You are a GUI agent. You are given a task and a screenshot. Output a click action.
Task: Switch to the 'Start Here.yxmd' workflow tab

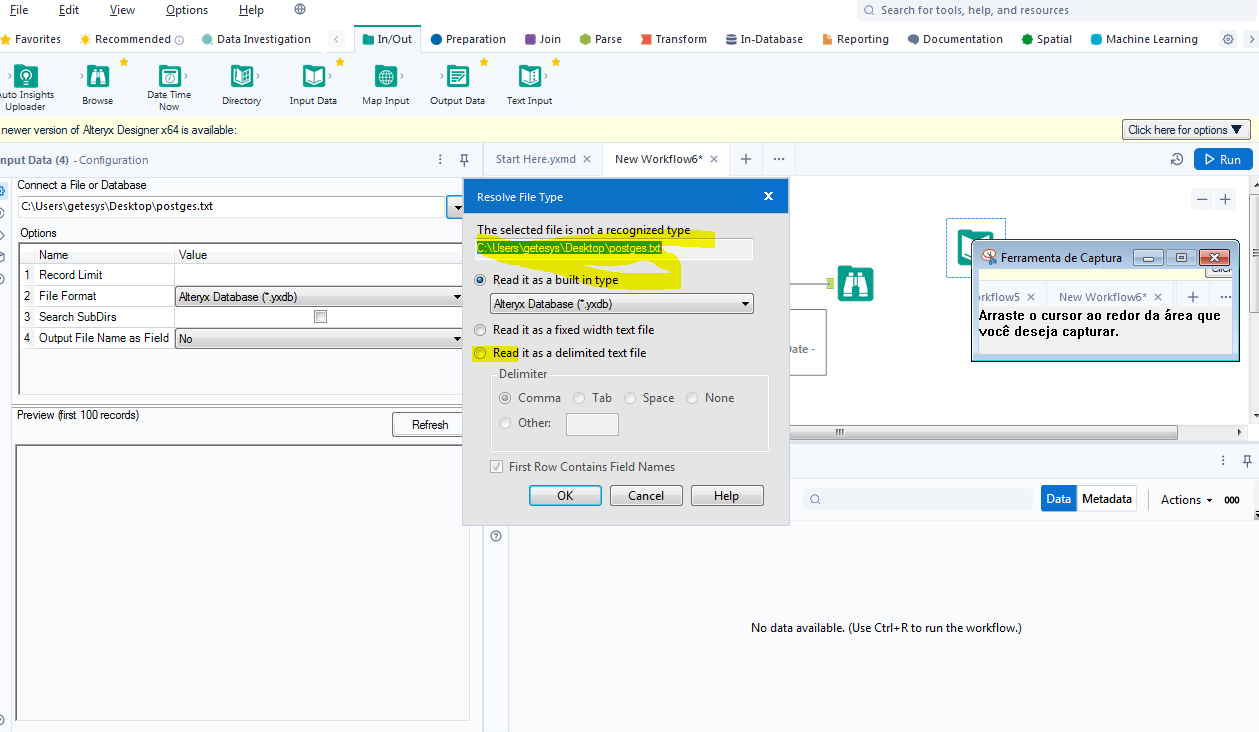click(536, 158)
